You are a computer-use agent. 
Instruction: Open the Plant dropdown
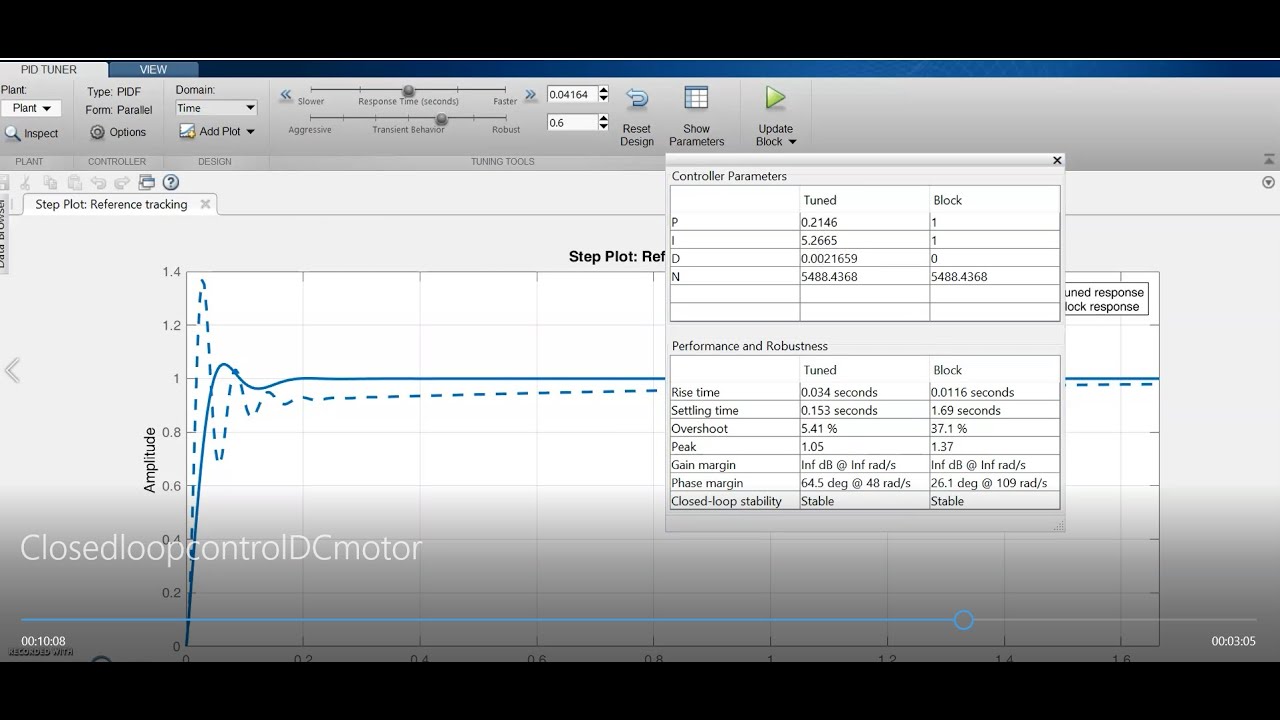pyautogui.click(x=32, y=108)
